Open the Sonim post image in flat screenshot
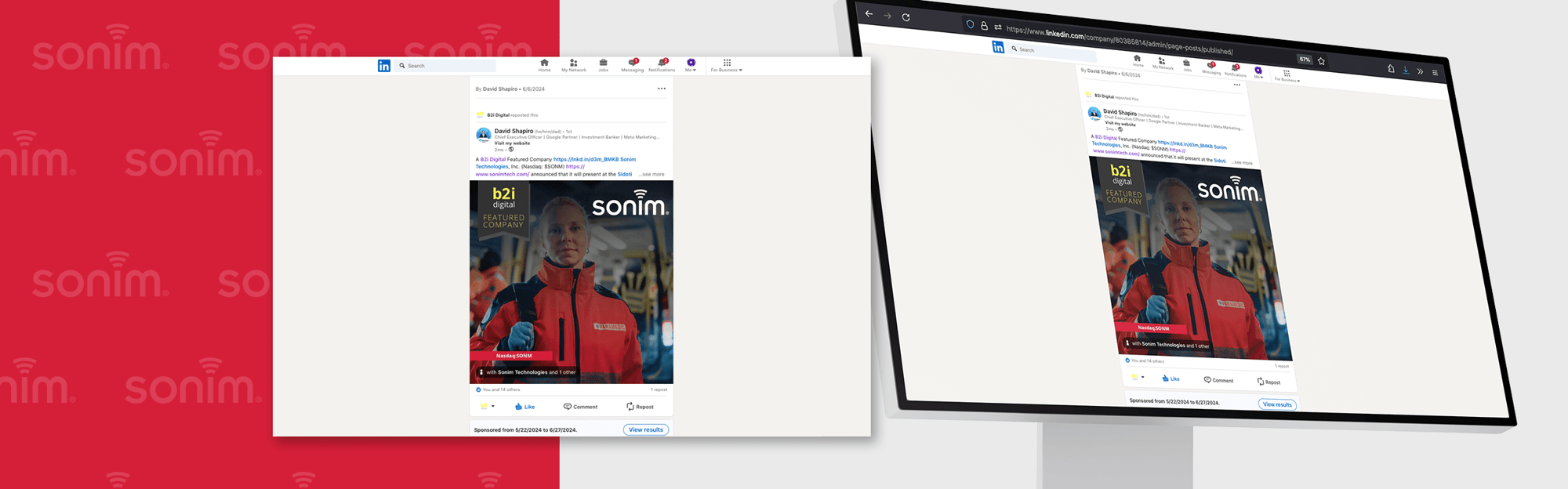The image size is (1568, 489). (x=572, y=282)
